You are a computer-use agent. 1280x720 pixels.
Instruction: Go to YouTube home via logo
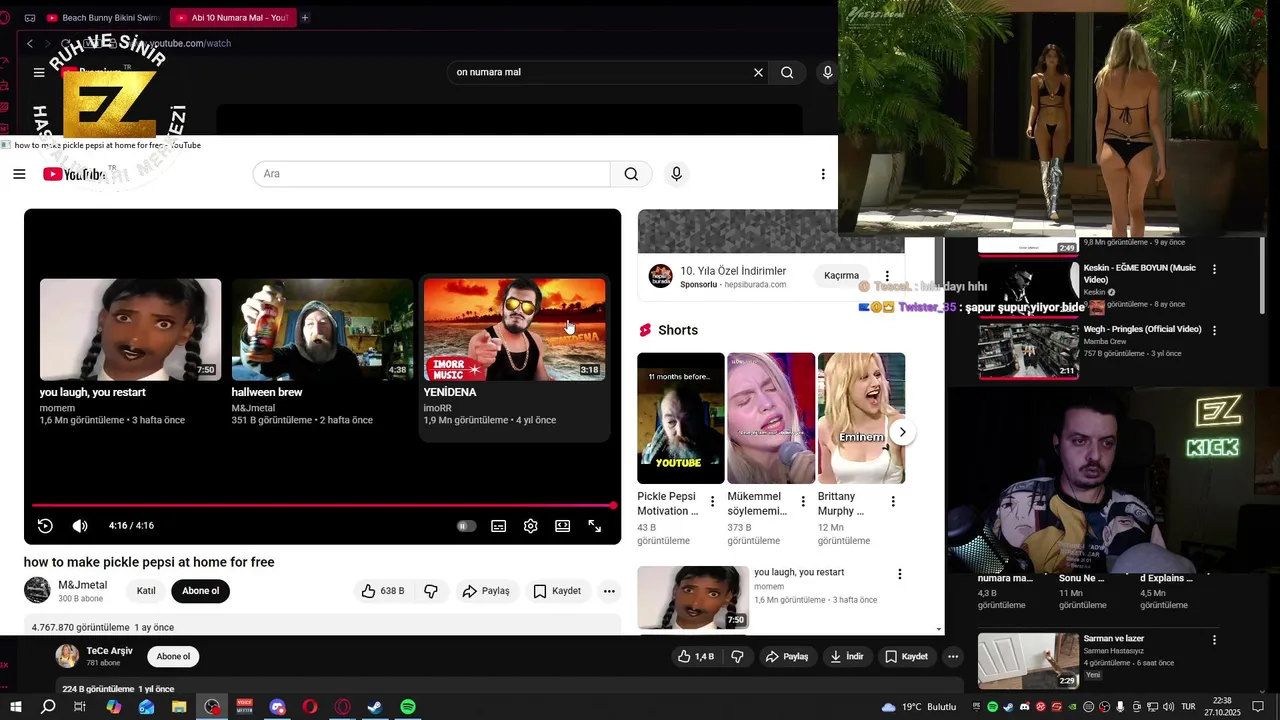[x=75, y=174]
